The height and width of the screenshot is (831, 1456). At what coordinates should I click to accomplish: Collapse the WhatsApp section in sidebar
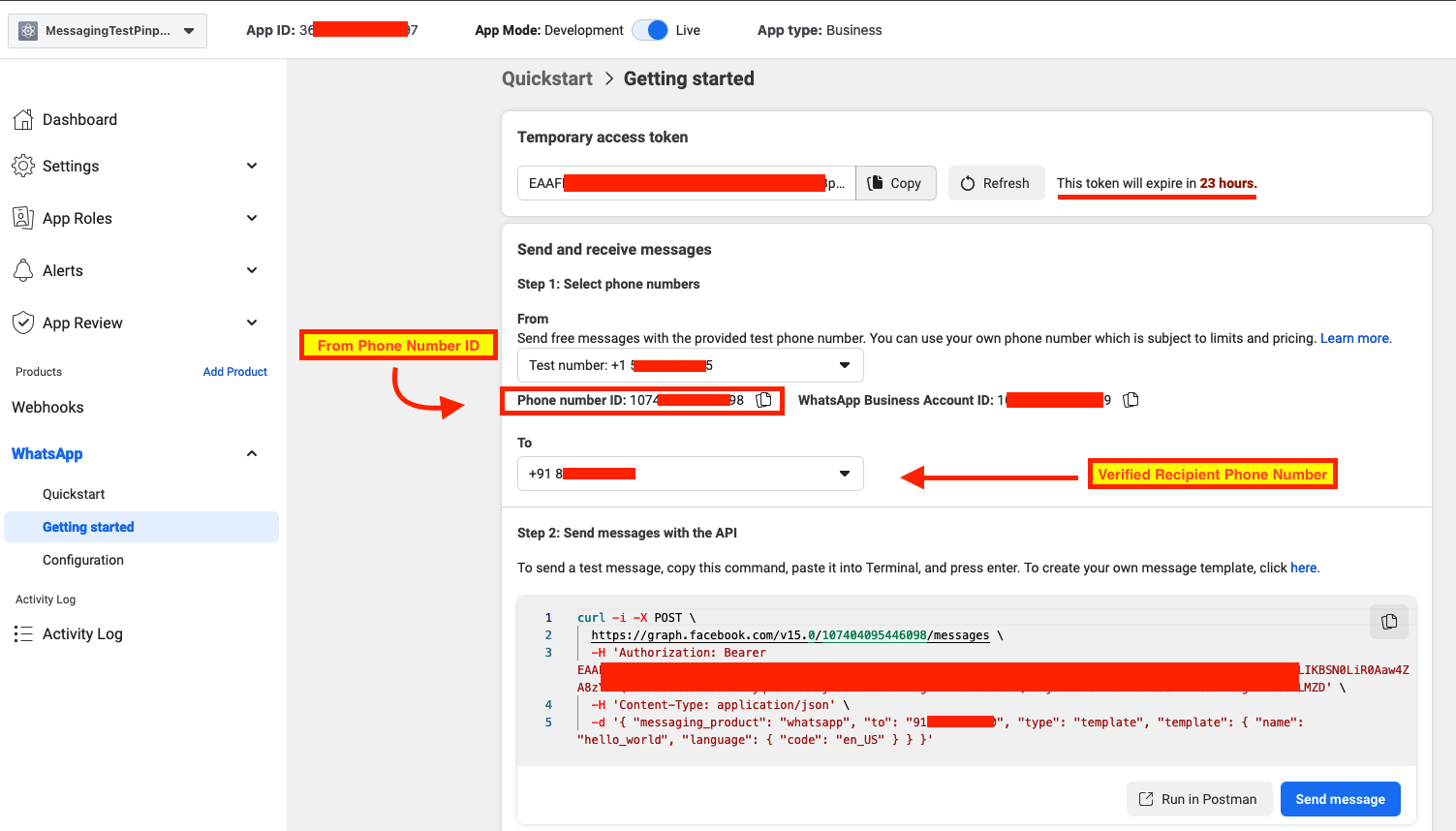[251, 453]
